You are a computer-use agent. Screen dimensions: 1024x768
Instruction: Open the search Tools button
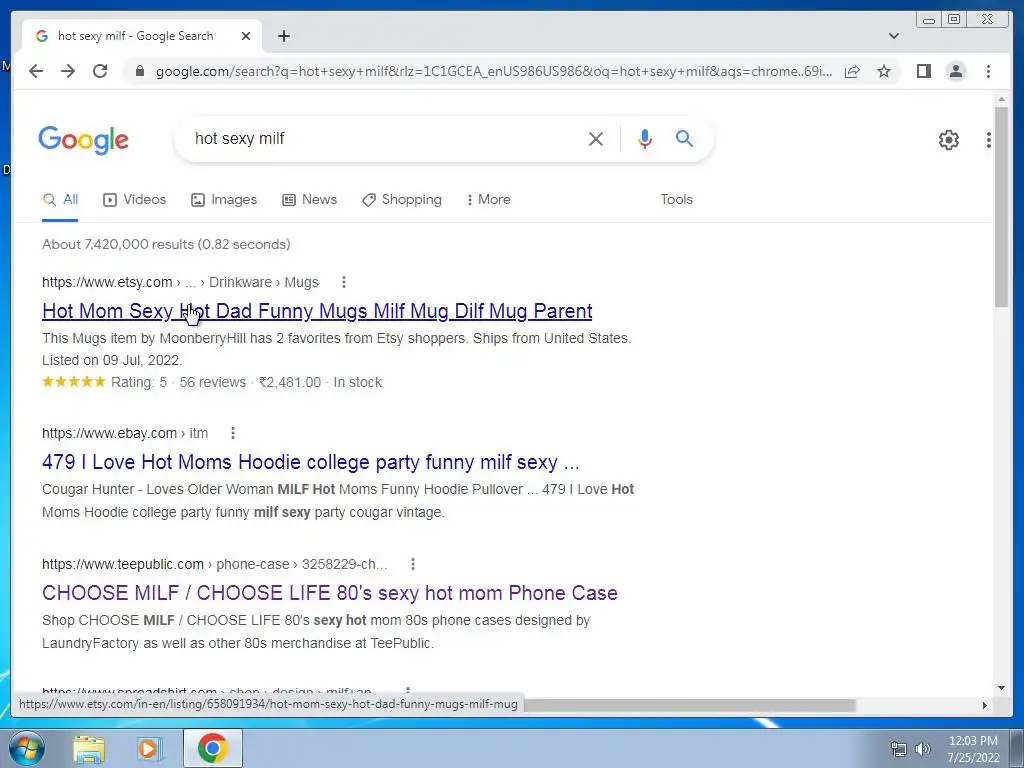677,200
